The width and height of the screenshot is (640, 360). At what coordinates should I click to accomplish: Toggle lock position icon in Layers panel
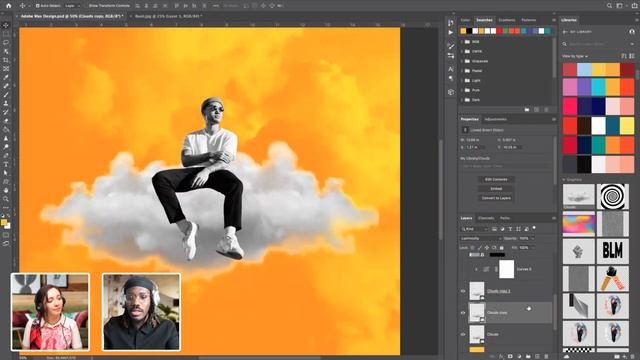487,247
